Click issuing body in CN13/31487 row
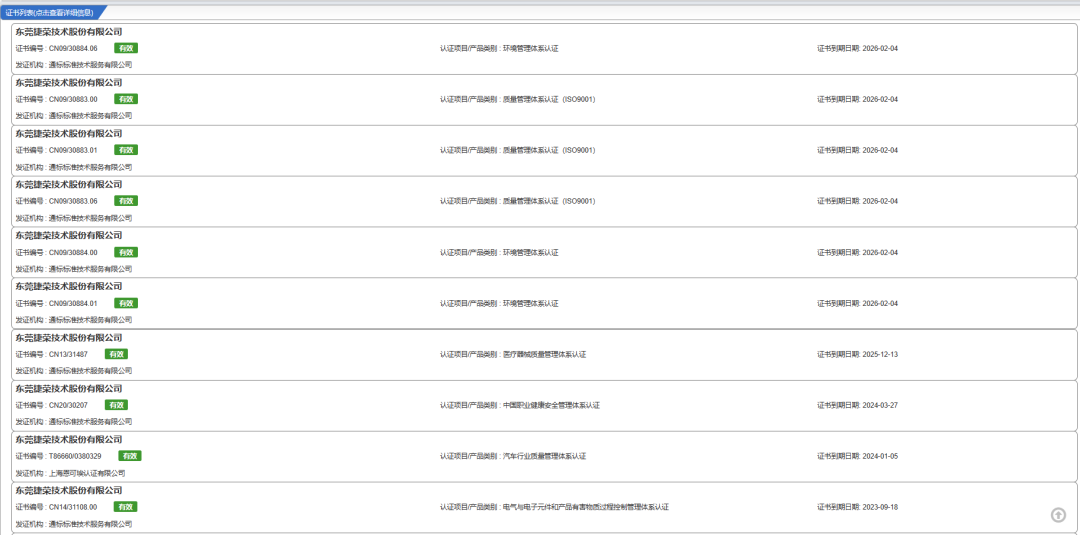The height and width of the screenshot is (535, 1080). click(x=90, y=371)
